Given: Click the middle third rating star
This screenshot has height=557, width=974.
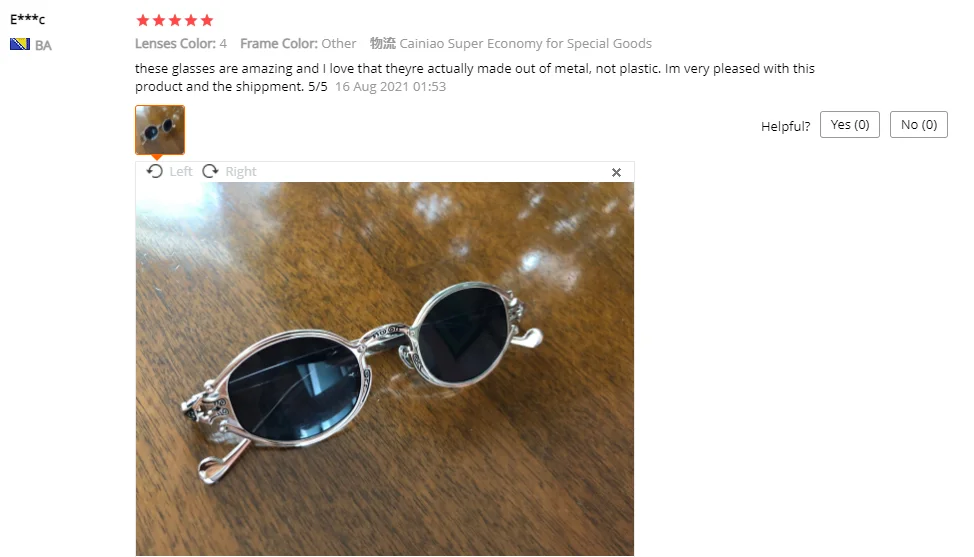Looking at the screenshot, I should (x=175, y=20).
